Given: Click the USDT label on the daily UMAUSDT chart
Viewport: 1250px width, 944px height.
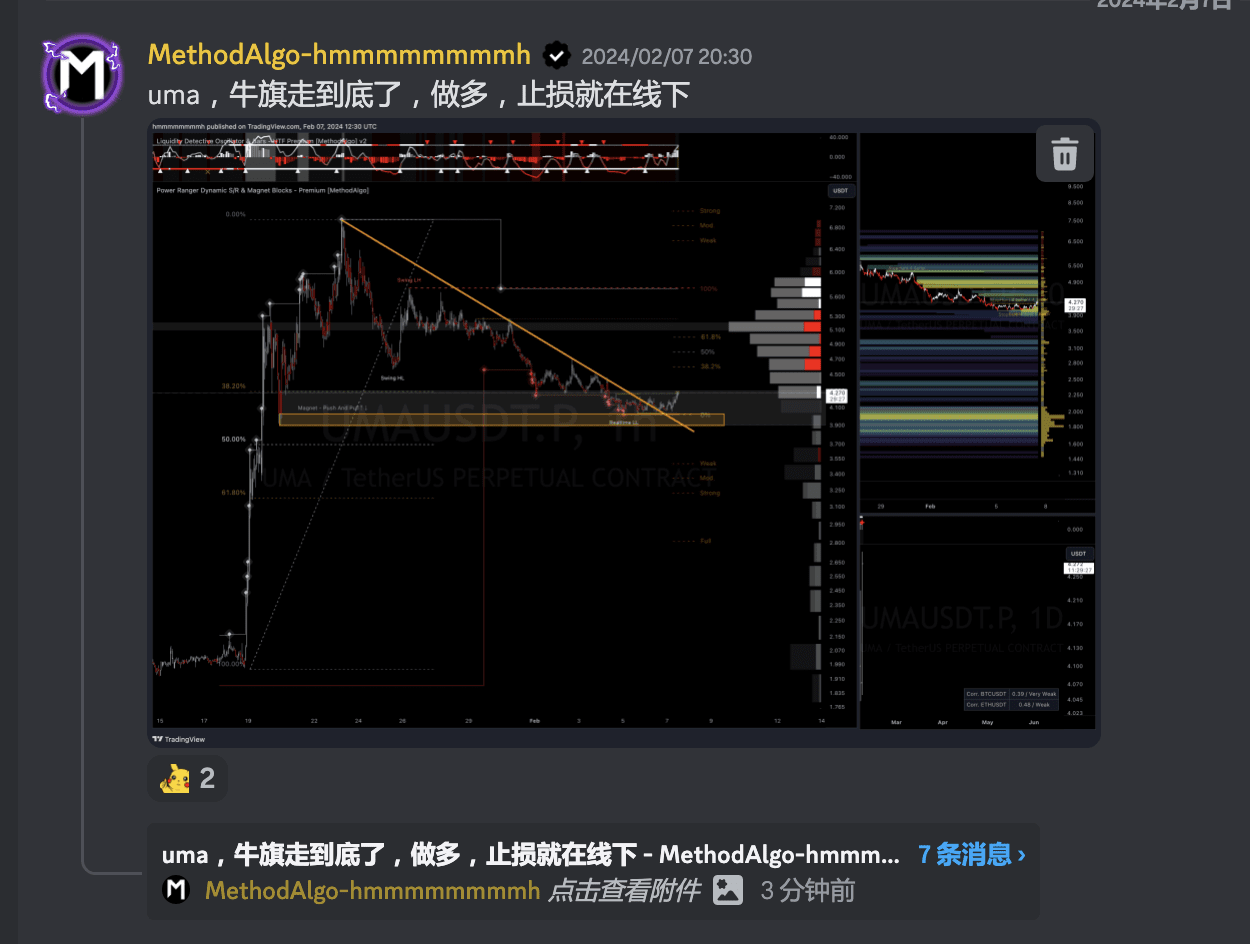Looking at the screenshot, I should 1078,553.
